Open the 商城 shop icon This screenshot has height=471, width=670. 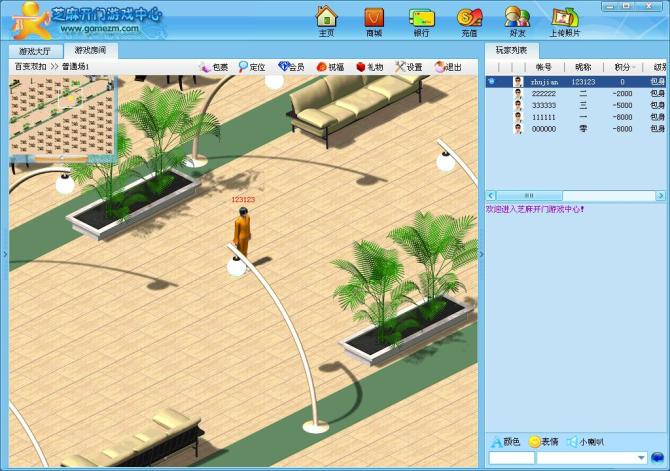tap(374, 19)
